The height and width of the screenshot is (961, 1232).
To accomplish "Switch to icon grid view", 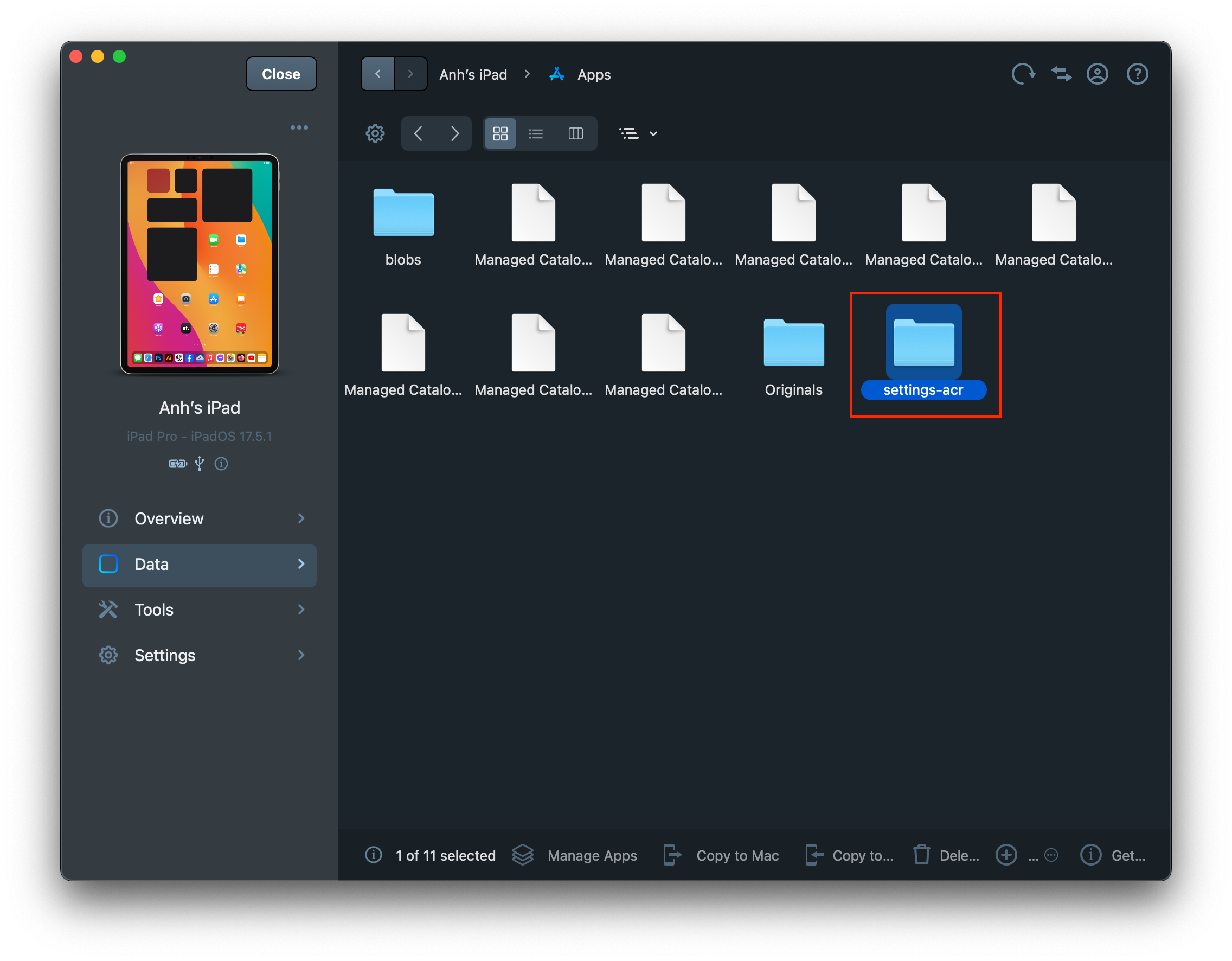I will click(501, 134).
